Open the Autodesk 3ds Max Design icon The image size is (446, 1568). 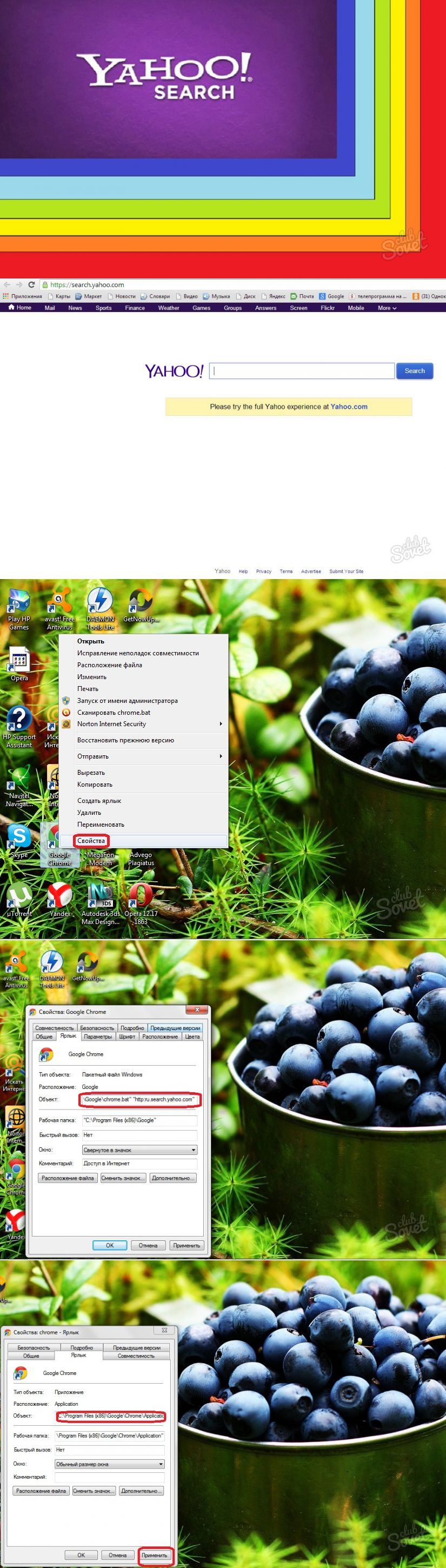pyautogui.click(x=101, y=904)
